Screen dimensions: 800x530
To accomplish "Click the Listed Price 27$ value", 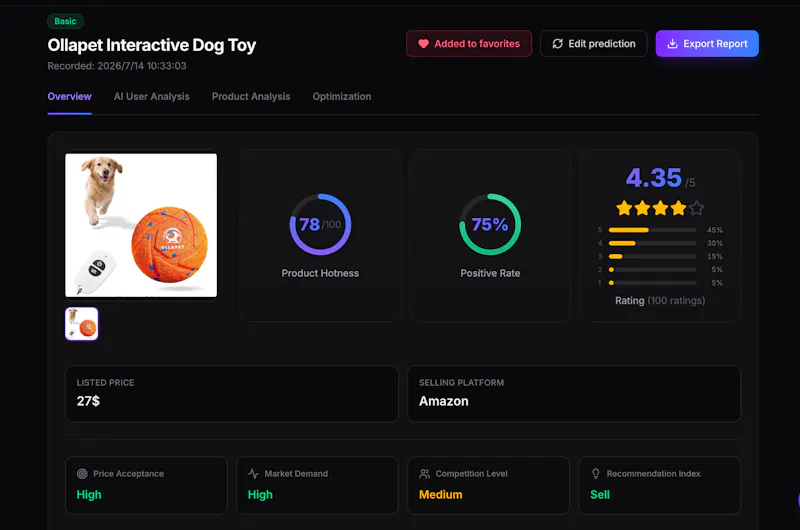I will click(88, 401).
